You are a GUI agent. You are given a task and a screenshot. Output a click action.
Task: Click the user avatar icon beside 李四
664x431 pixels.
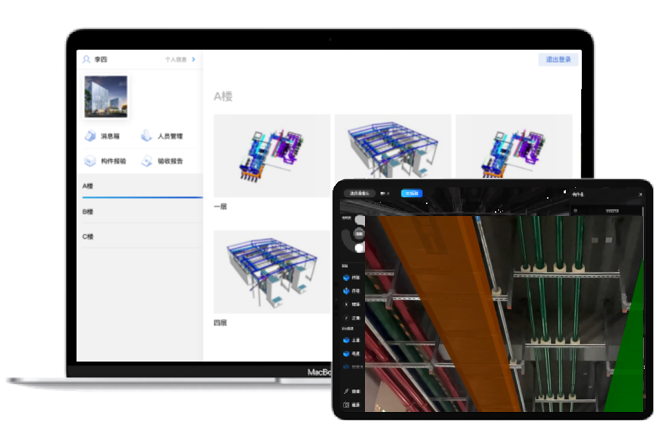pos(87,60)
